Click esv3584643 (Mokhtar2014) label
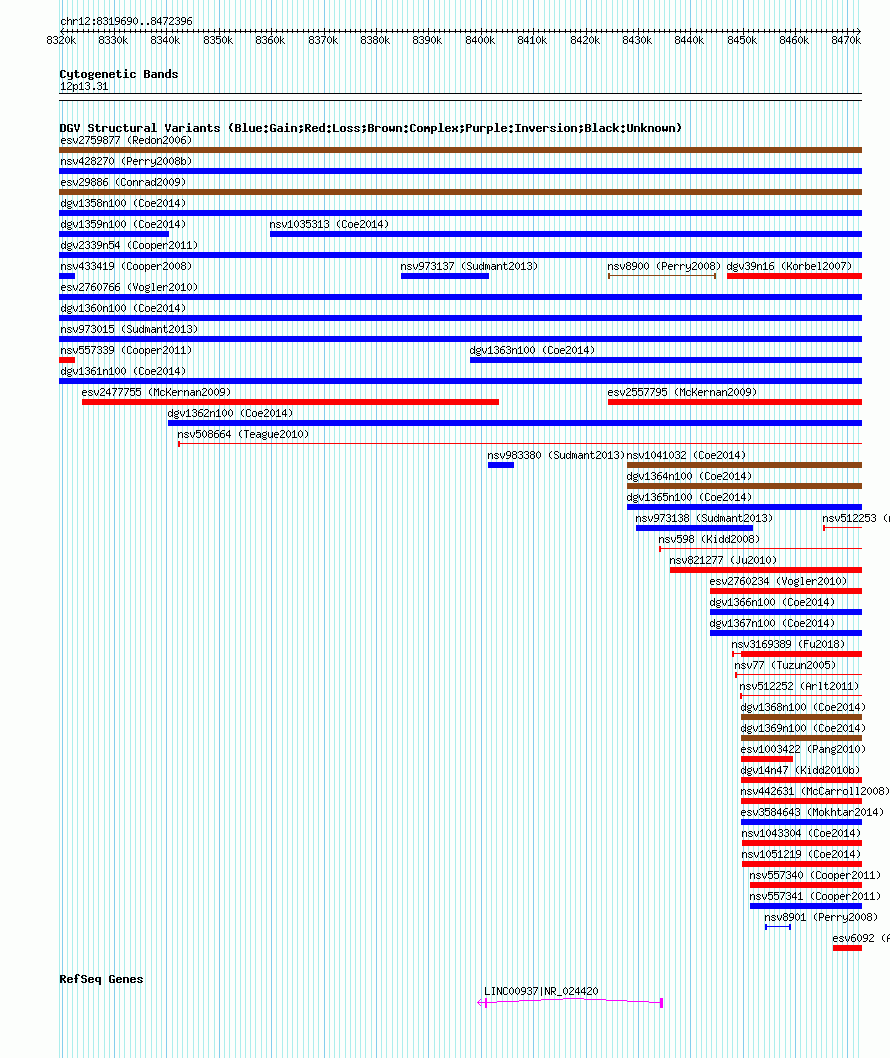The width and height of the screenshot is (890, 1058). pos(812,812)
